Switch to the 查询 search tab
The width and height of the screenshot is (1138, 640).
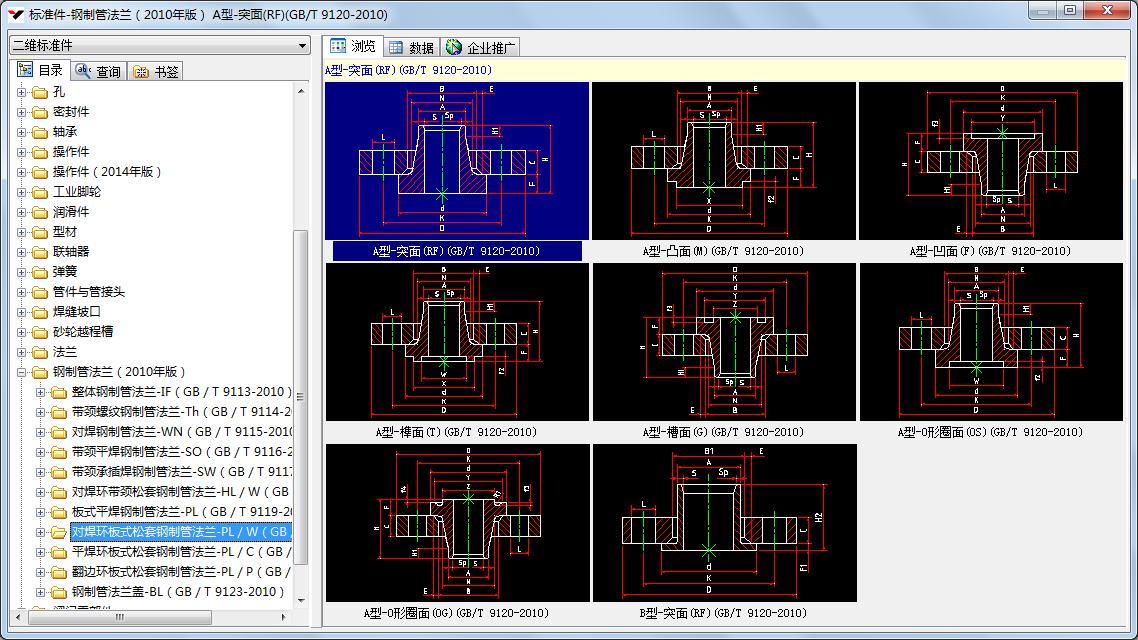[x=98, y=71]
